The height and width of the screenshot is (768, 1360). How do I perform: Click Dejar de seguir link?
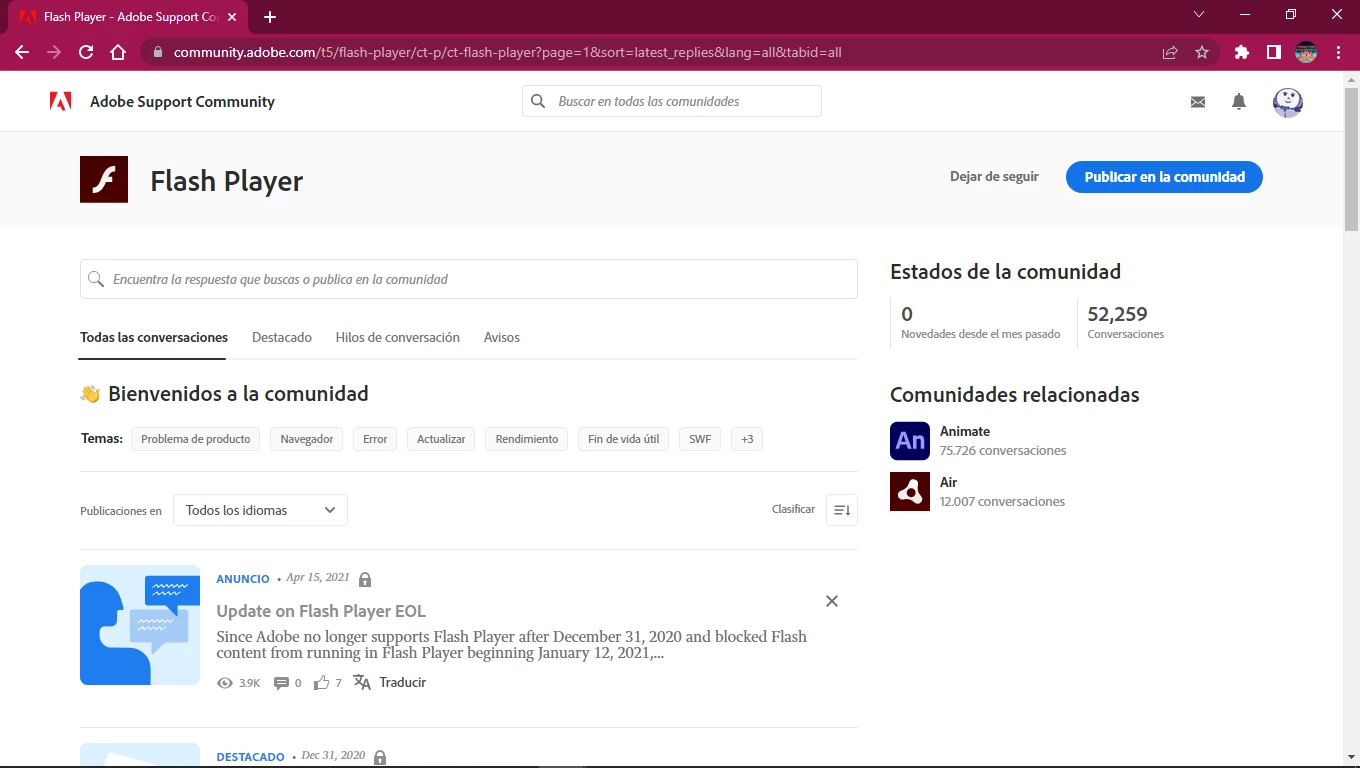click(994, 177)
